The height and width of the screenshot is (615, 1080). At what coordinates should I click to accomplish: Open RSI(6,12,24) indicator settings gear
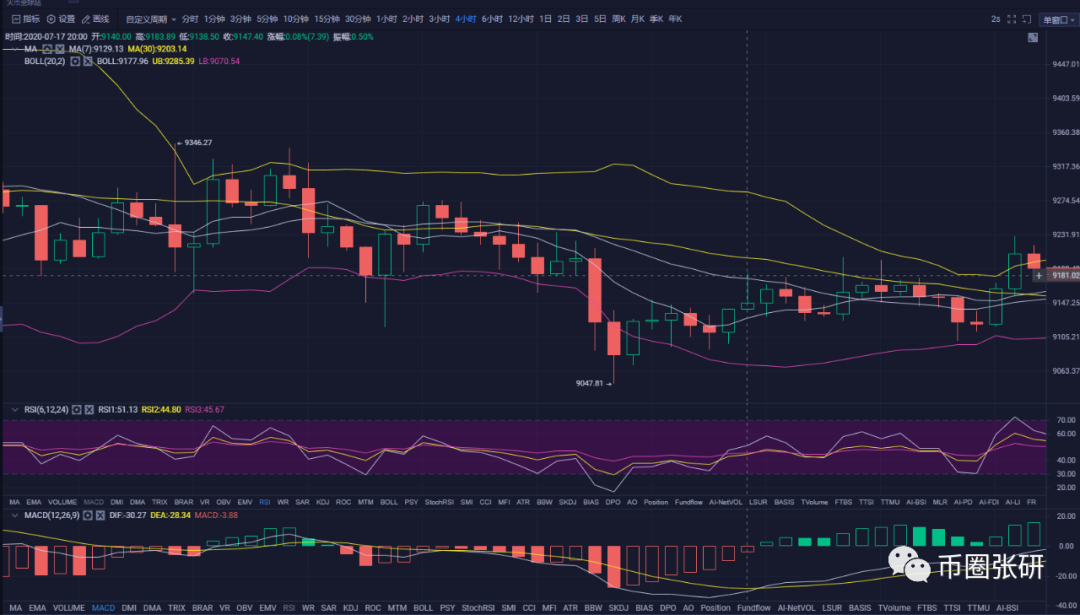tap(76, 409)
